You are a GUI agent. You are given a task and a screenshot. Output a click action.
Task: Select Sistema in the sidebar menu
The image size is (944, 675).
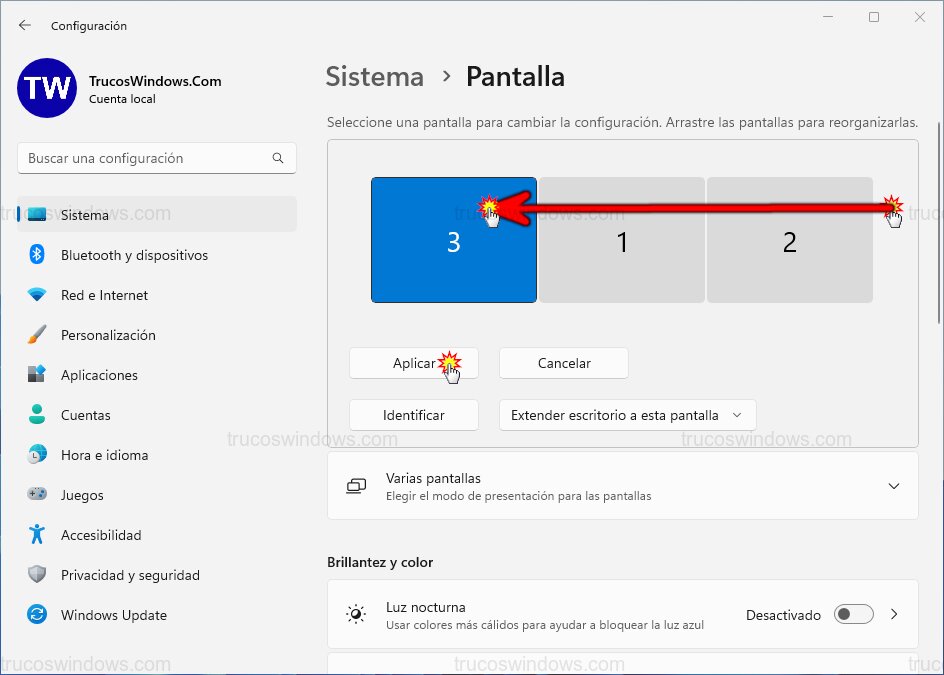[85, 214]
